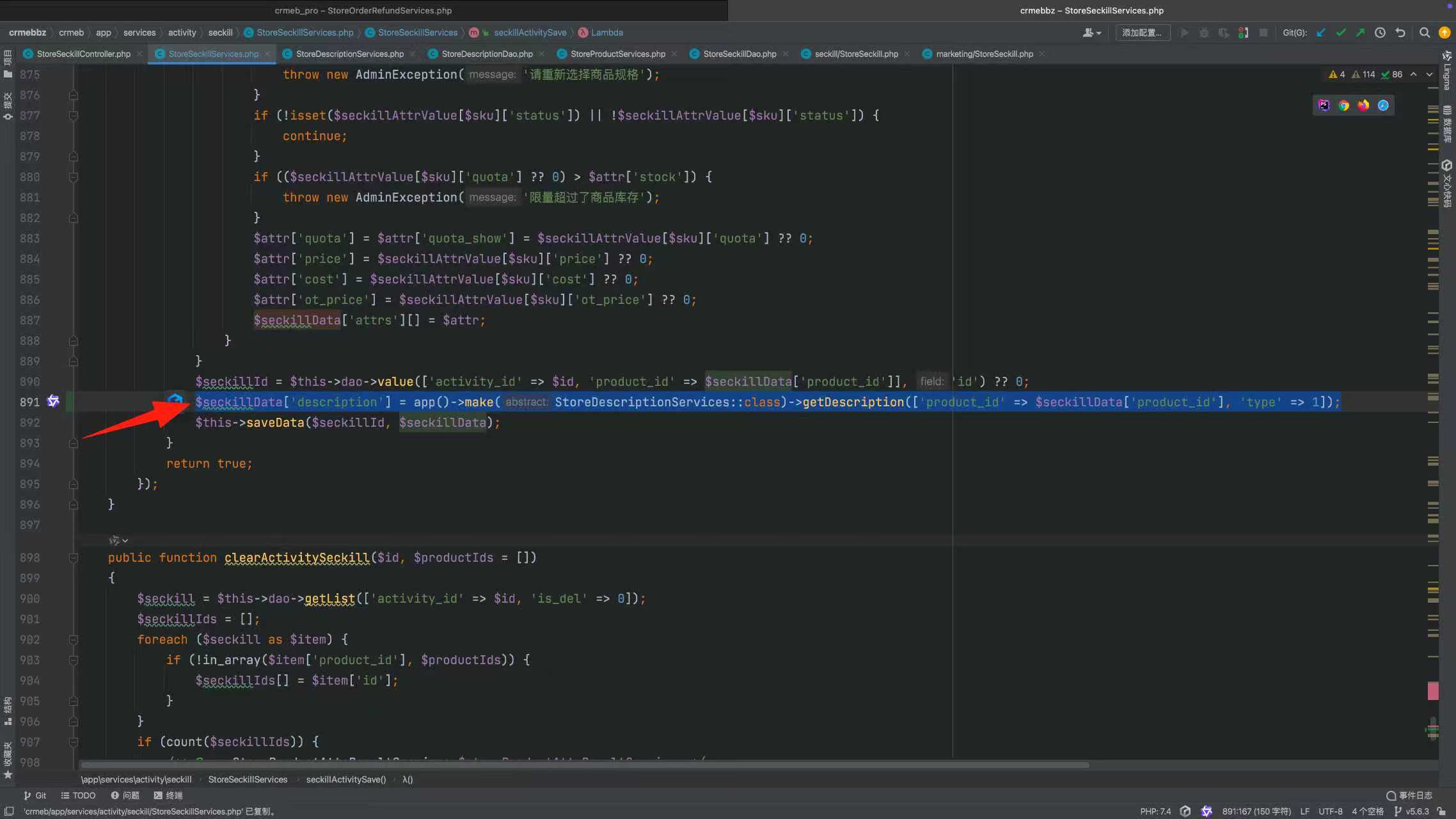Viewport: 1456px width, 819px height.
Task: Click the AI star gutter icon at line 891
Action: 53,401
